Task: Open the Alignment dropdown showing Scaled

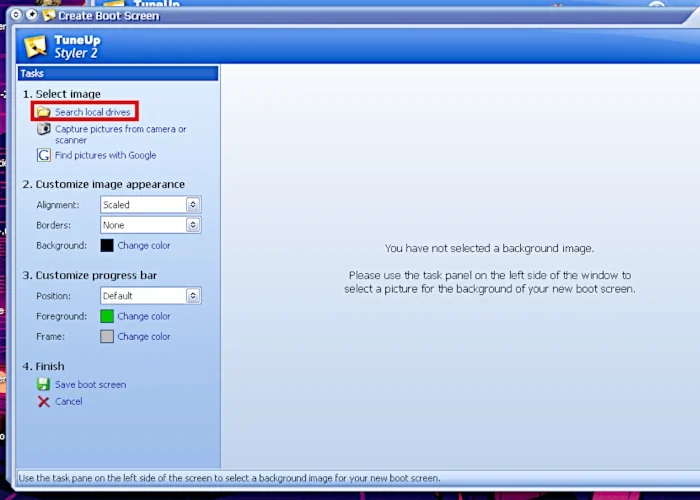Action: pos(150,204)
